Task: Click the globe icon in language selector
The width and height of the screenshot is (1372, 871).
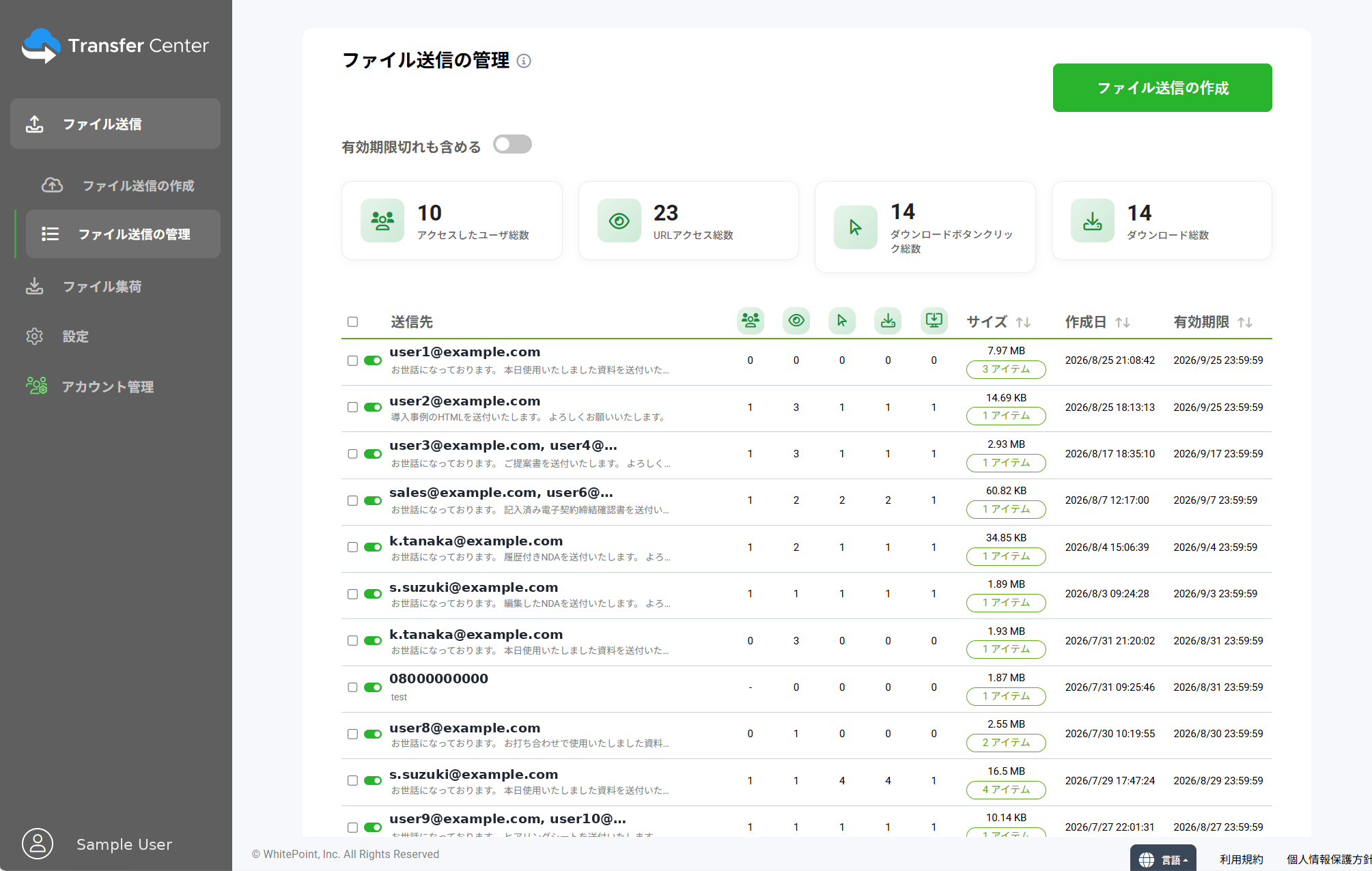Action: [x=1147, y=860]
